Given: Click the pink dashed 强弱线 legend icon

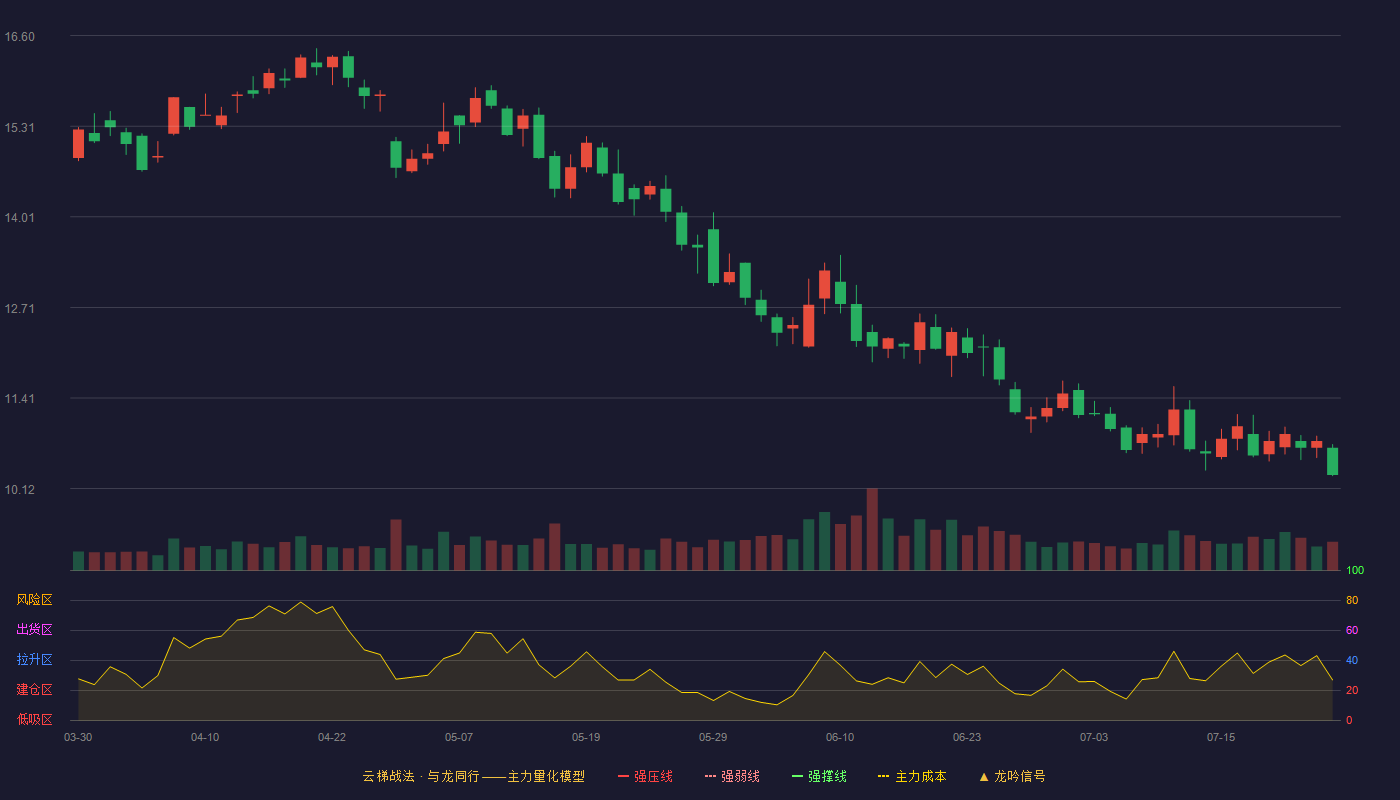Looking at the screenshot, I should click(710, 776).
